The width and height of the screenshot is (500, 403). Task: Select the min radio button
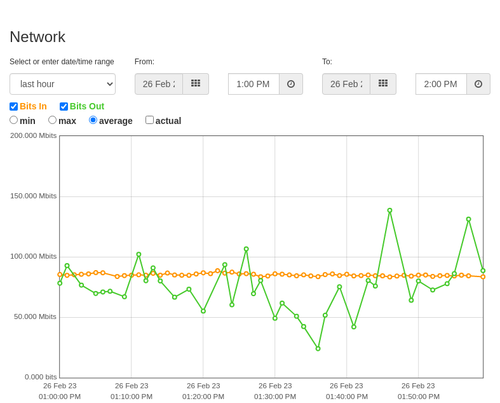14,120
